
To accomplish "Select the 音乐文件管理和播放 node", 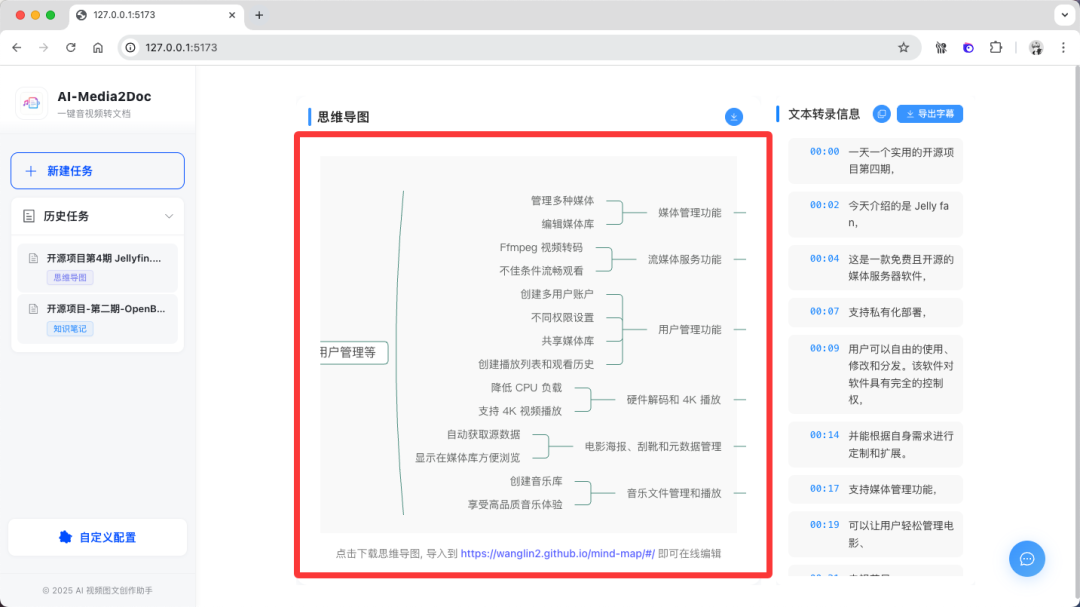I will coord(674,493).
